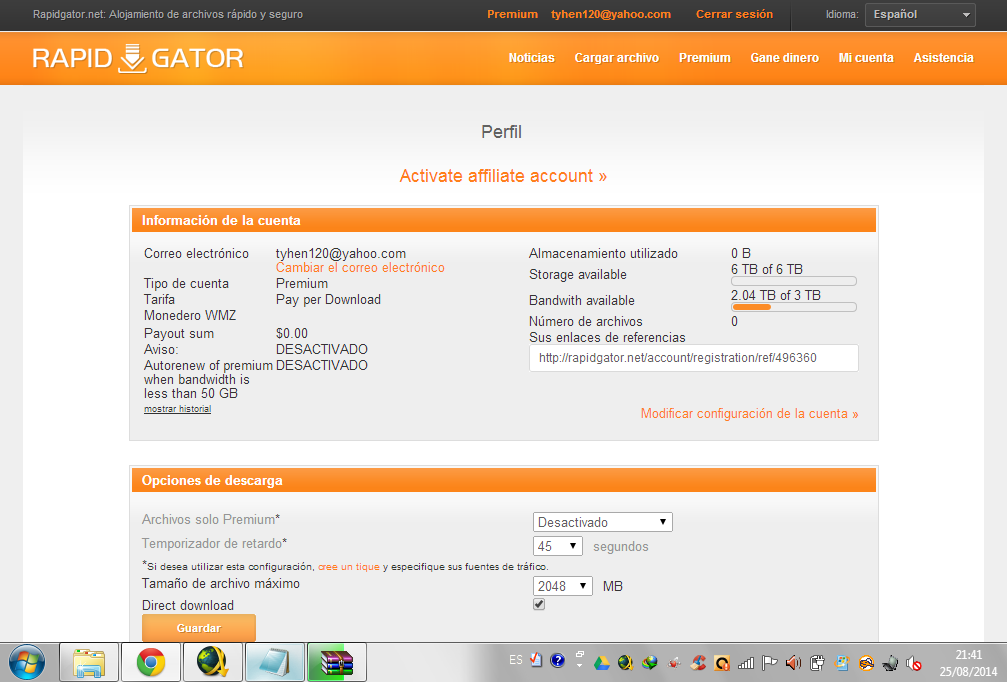This screenshot has height=682, width=1007.
Task: Click the mostrar historial link
Action: pos(177,409)
